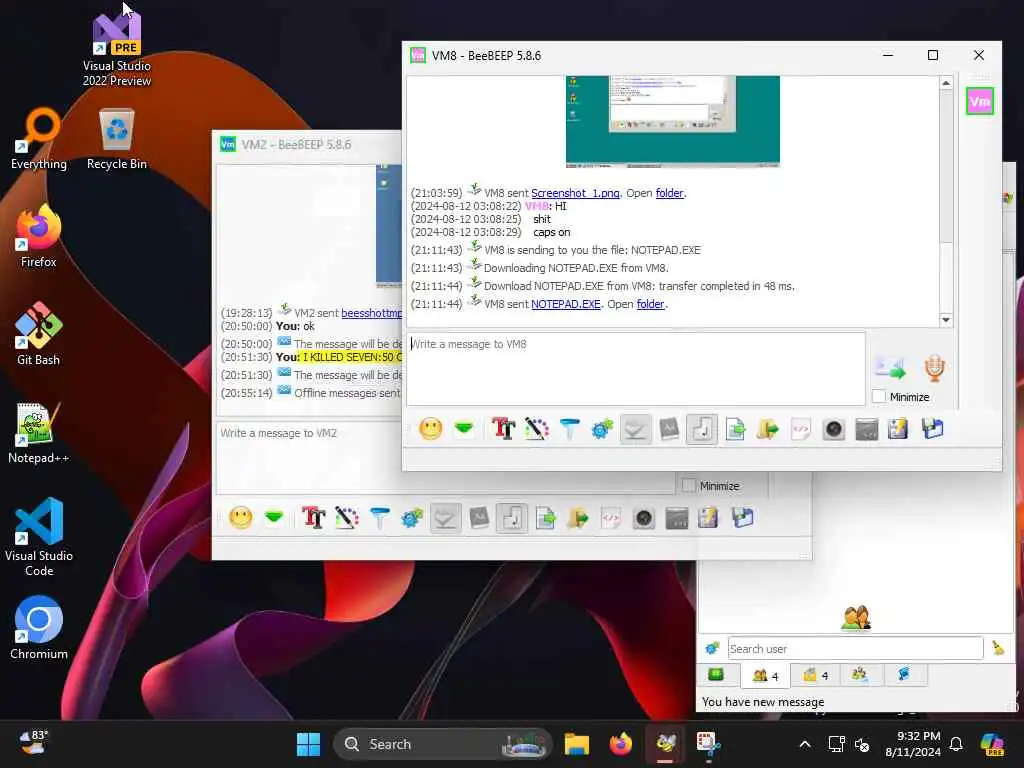The height and width of the screenshot is (768, 1024).
Task: Click the blue floppy disk icon in VM2 toolbar
Action: click(743, 518)
